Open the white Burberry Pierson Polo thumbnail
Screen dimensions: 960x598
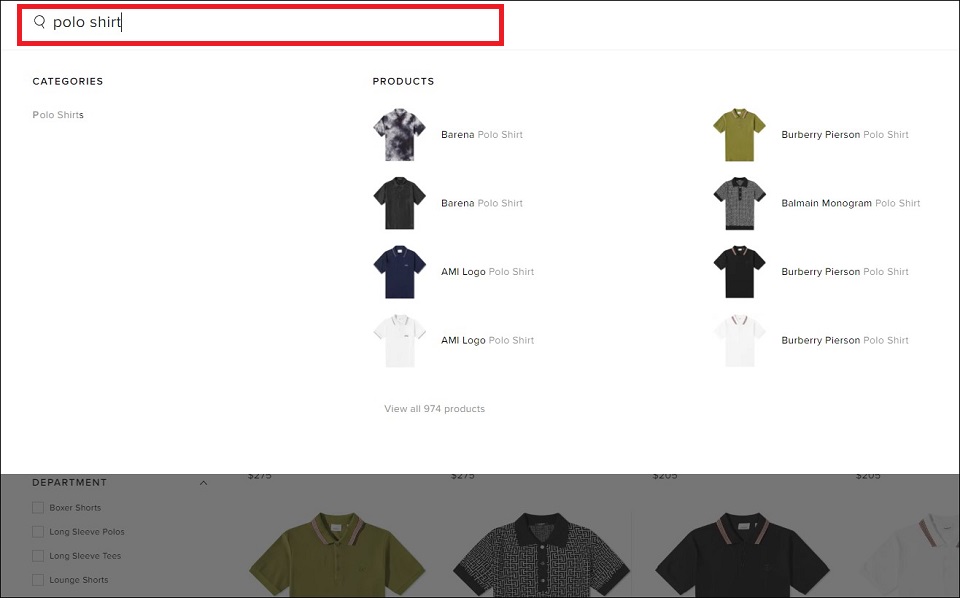pos(740,340)
